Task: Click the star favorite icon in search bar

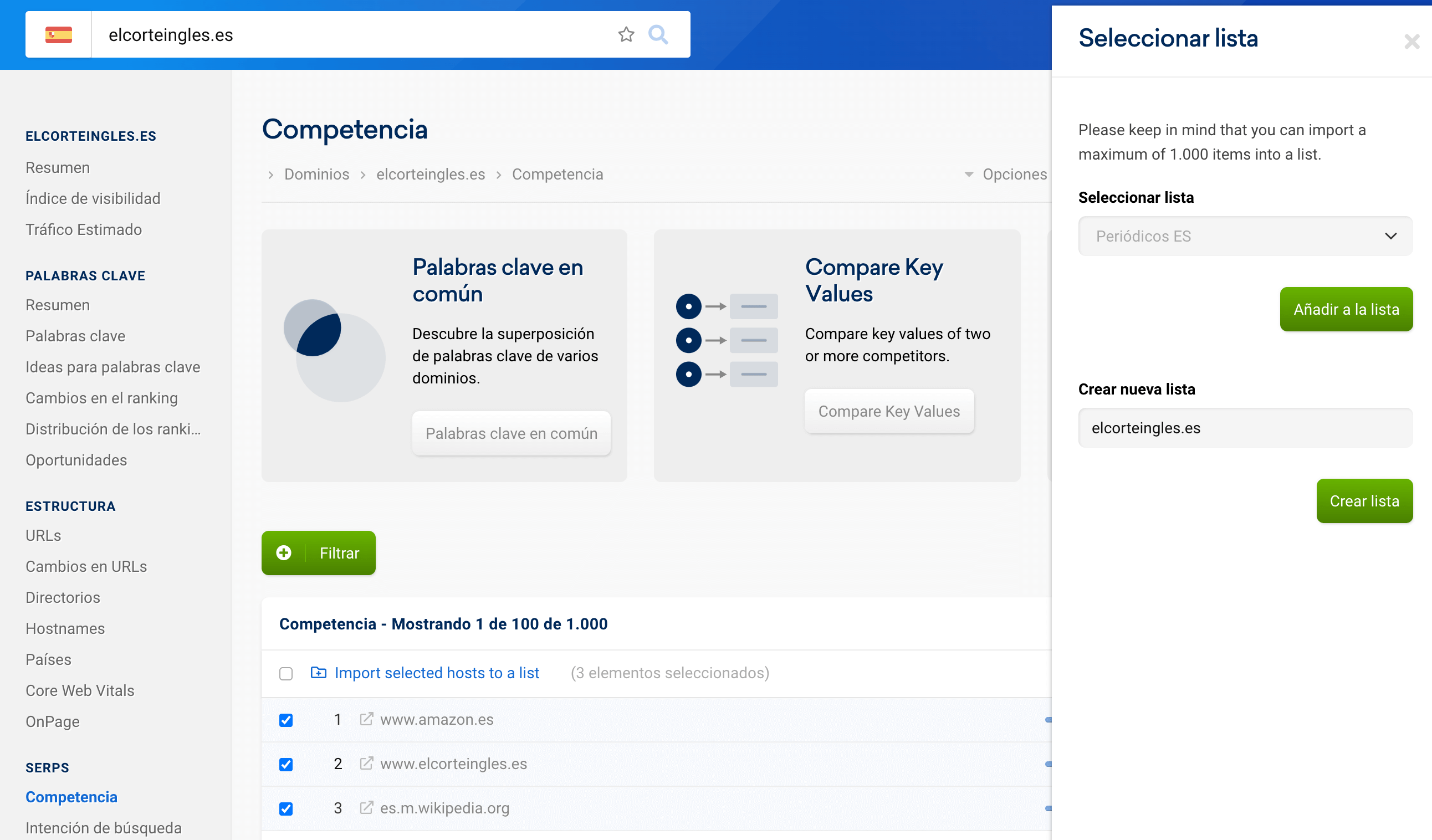Action: [626, 35]
